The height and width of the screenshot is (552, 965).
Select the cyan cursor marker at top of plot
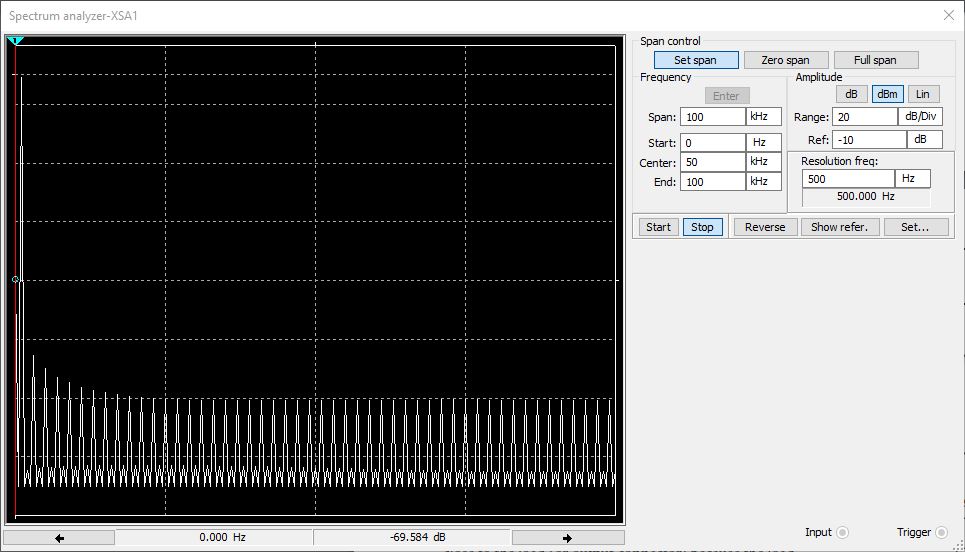coord(15,41)
